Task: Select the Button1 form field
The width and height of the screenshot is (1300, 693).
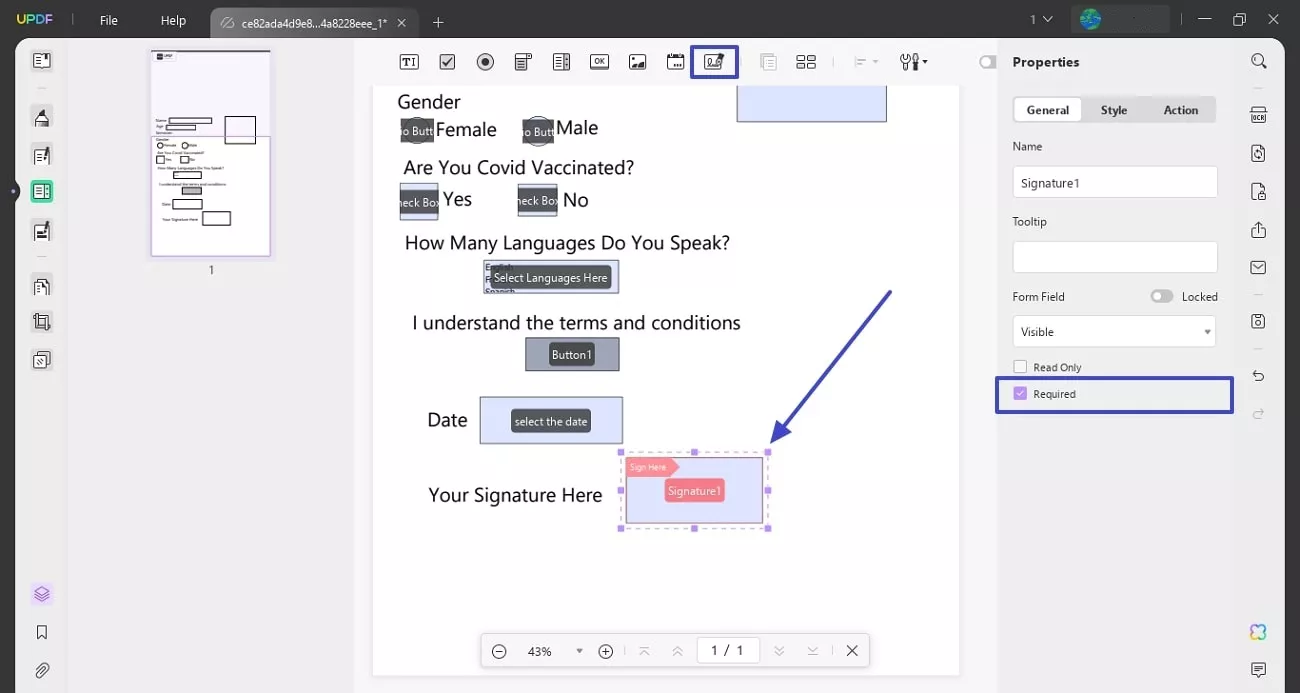Action: [572, 354]
